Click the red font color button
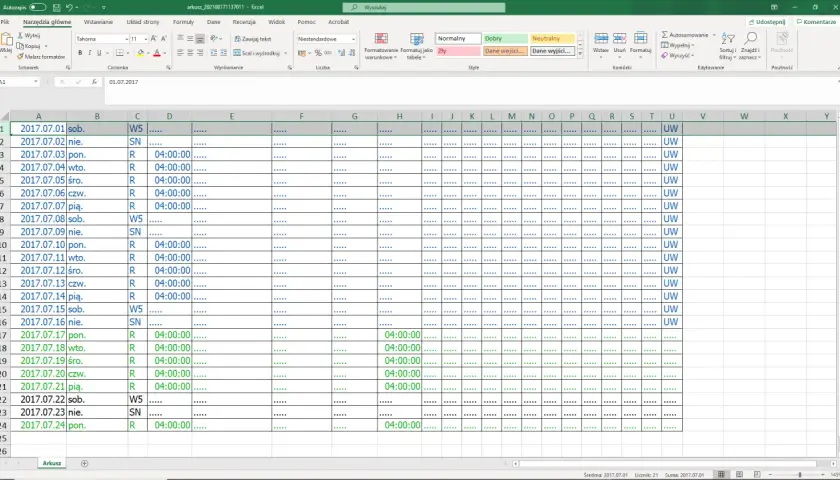This screenshot has height=480, width=840. [156, 53]
